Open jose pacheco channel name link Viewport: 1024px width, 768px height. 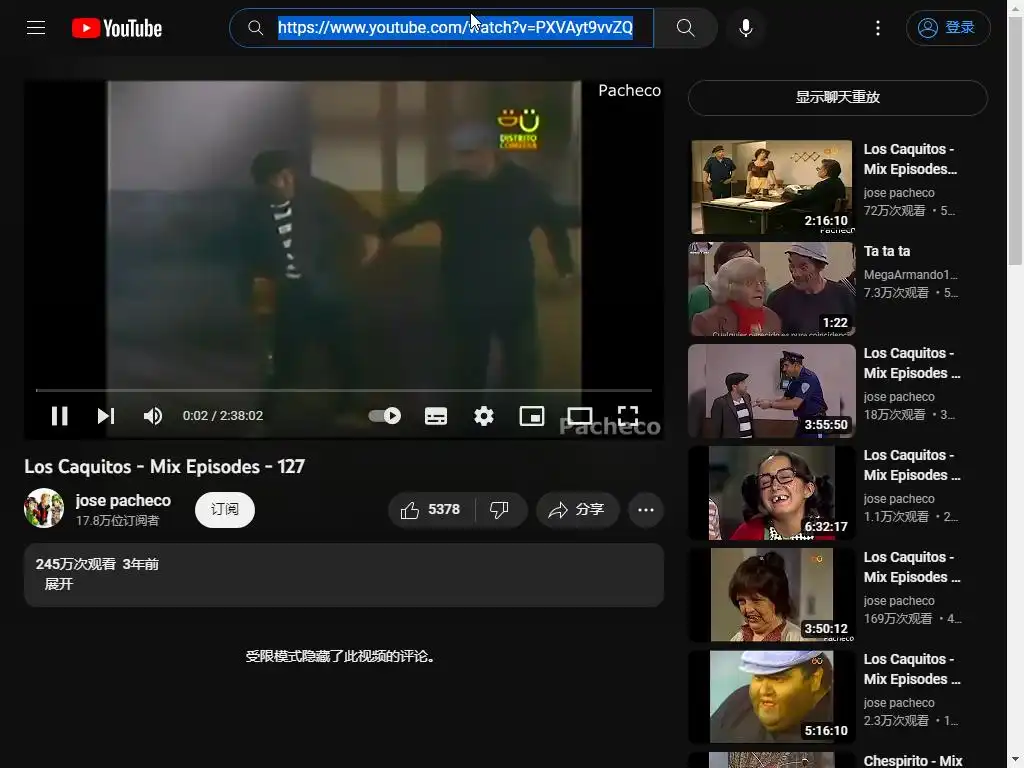click(x=123, y=500)
